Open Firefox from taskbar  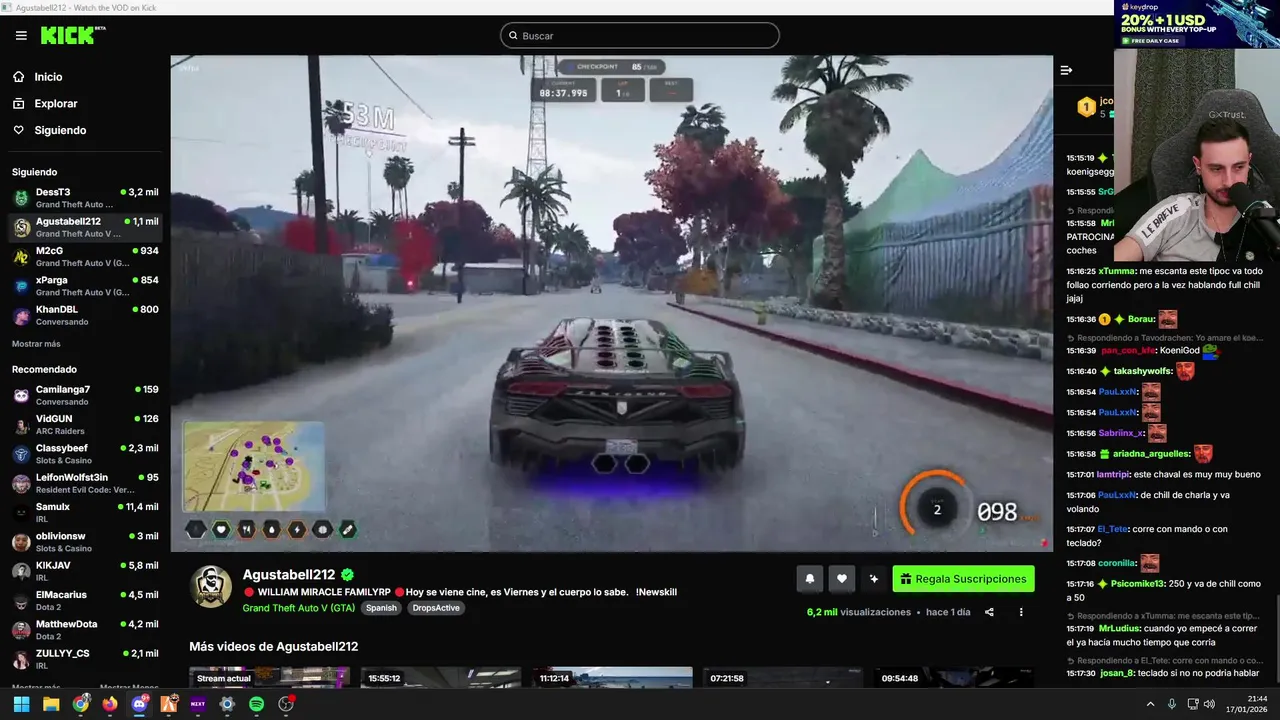109,704
